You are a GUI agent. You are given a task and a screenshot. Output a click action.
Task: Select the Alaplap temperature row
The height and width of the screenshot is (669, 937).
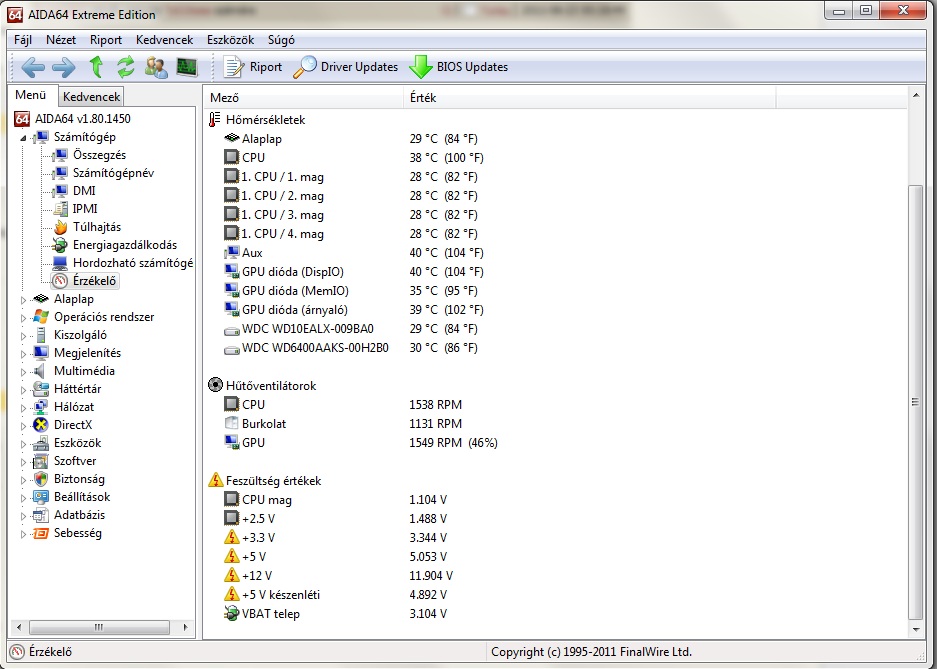556,139
